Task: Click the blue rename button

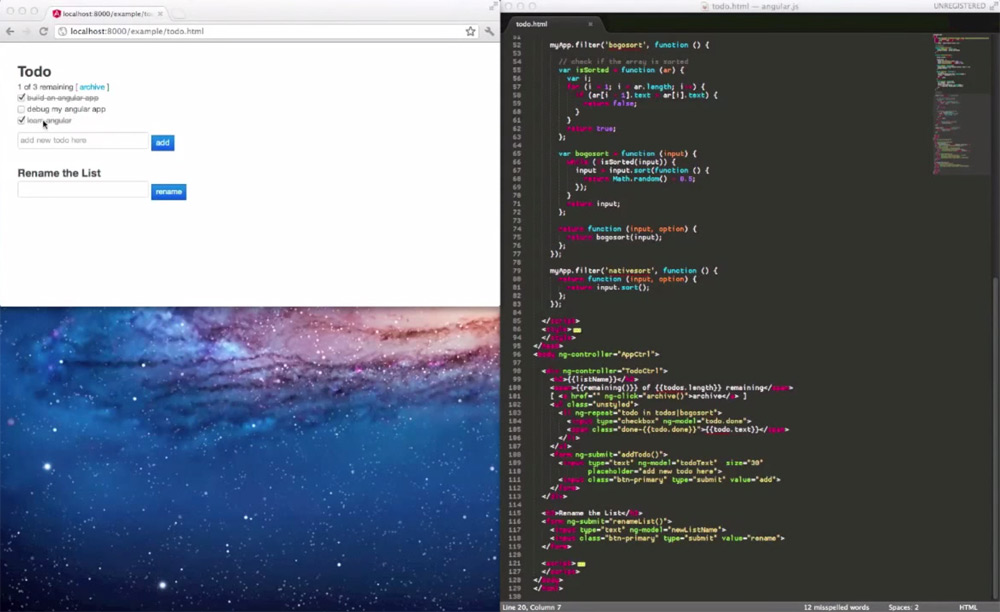Action: (168, 192)
